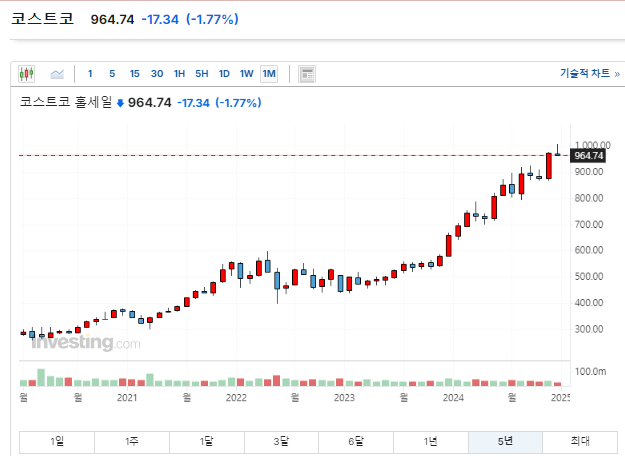Click the 300.00 price axis label

589,329
